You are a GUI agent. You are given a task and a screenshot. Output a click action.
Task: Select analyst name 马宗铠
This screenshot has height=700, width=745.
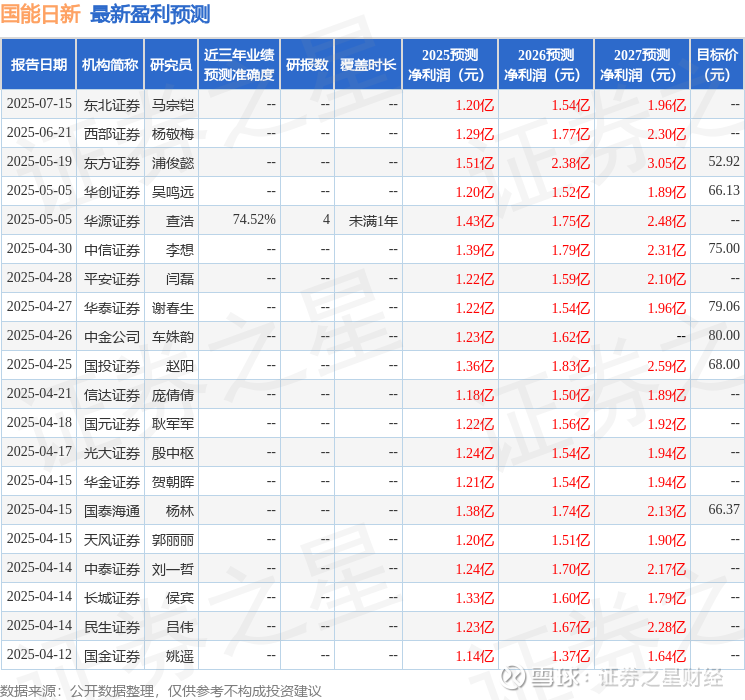[x=172, y=105]
